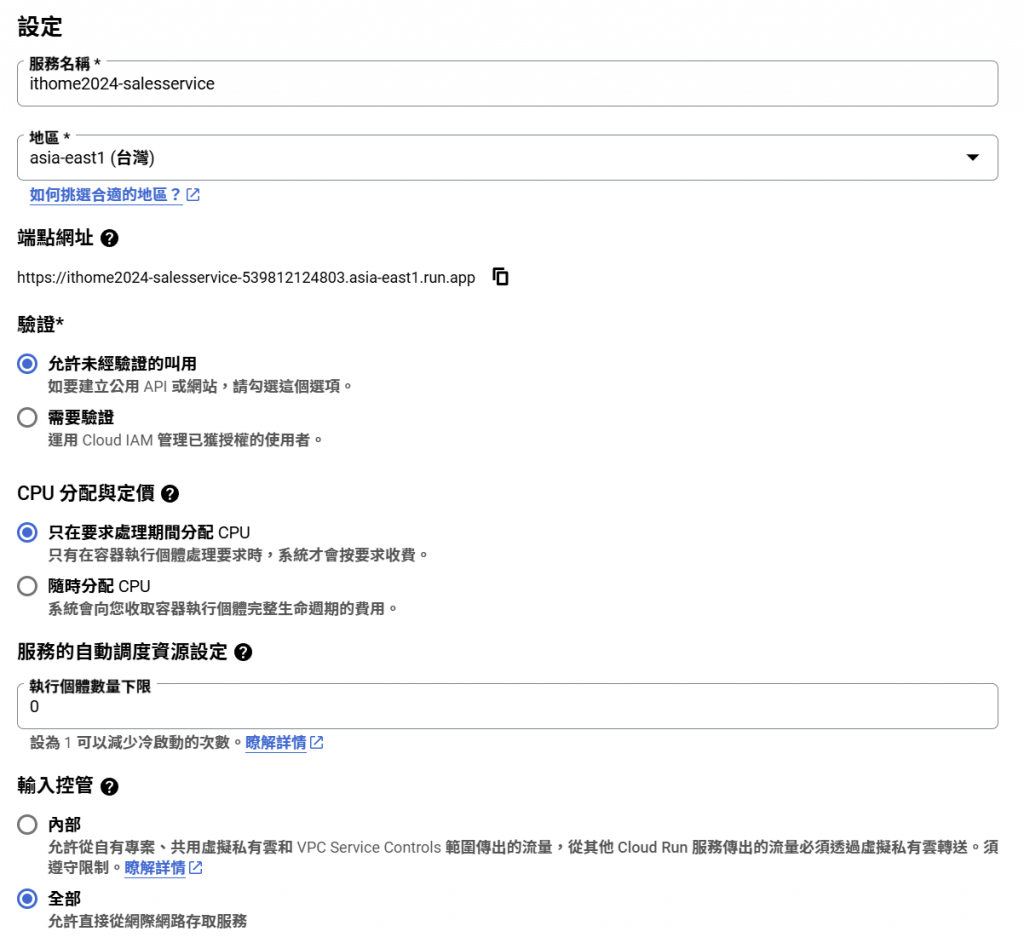Click the external-link icon beside 如何挑選合適的地區

pyautogui.click(x=193, y=195)
